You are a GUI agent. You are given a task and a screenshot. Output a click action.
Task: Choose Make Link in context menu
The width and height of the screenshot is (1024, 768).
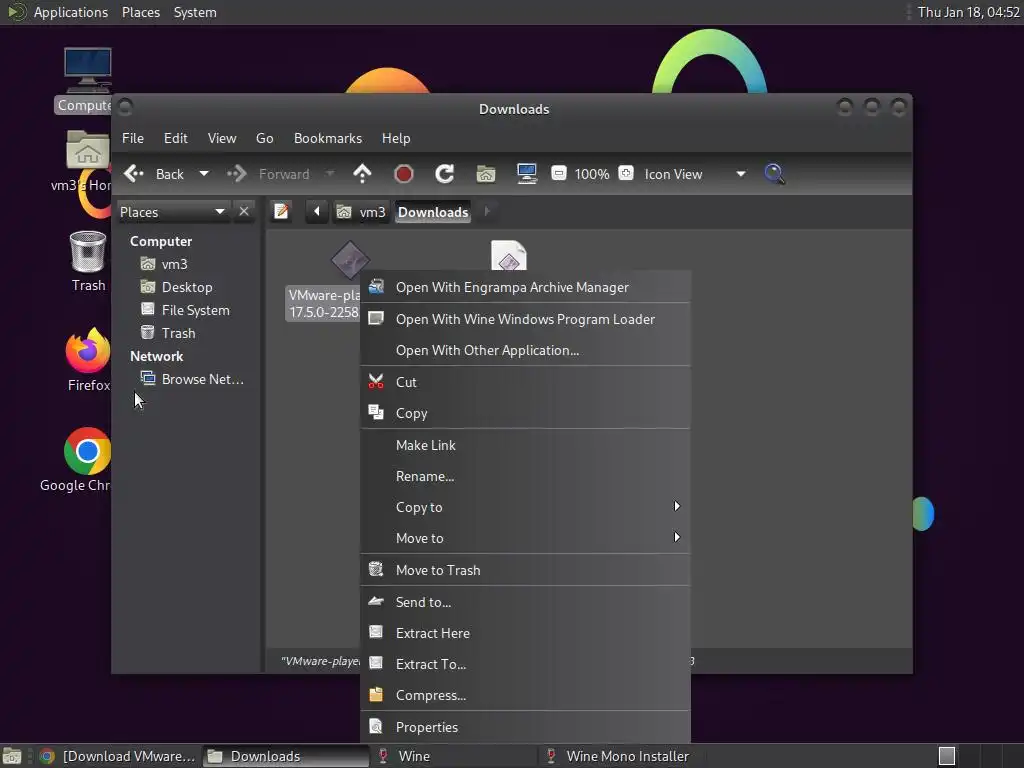click(x=525, y=445)
